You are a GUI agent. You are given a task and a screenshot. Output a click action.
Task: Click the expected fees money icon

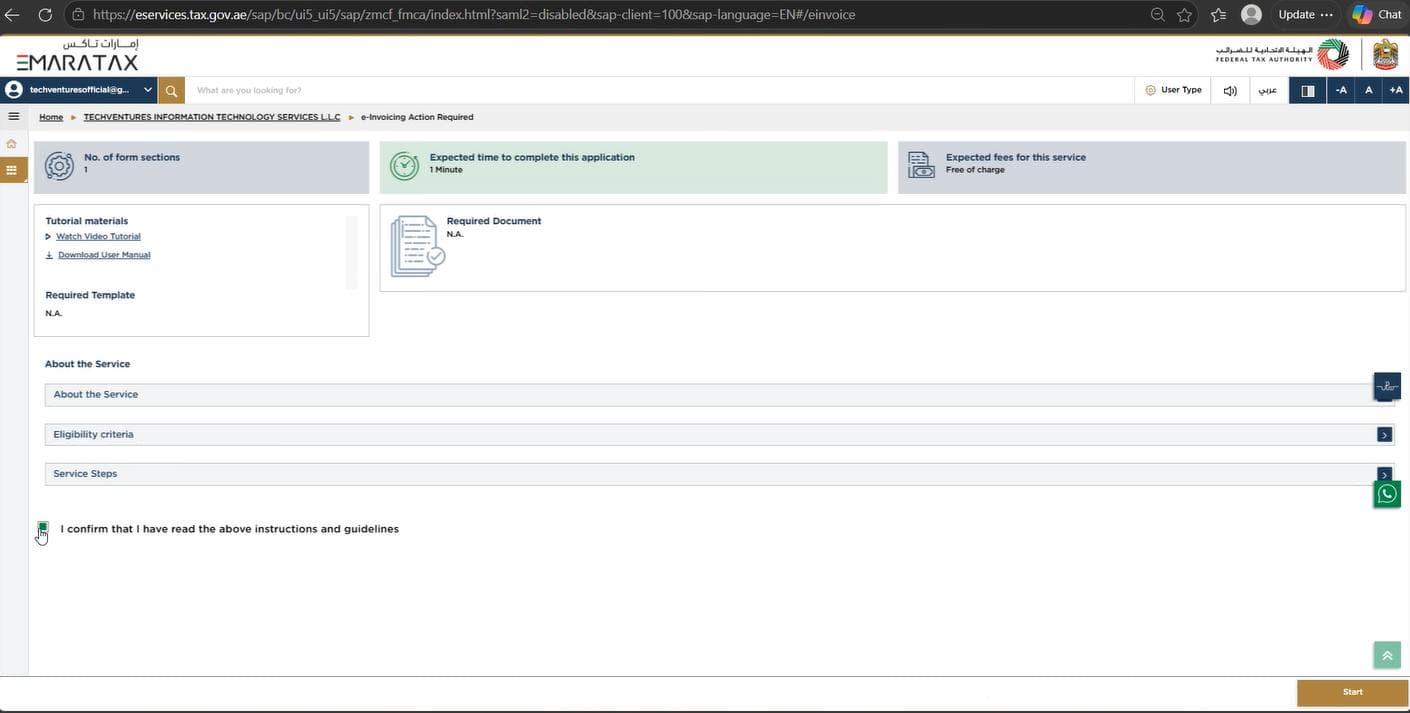921,166
